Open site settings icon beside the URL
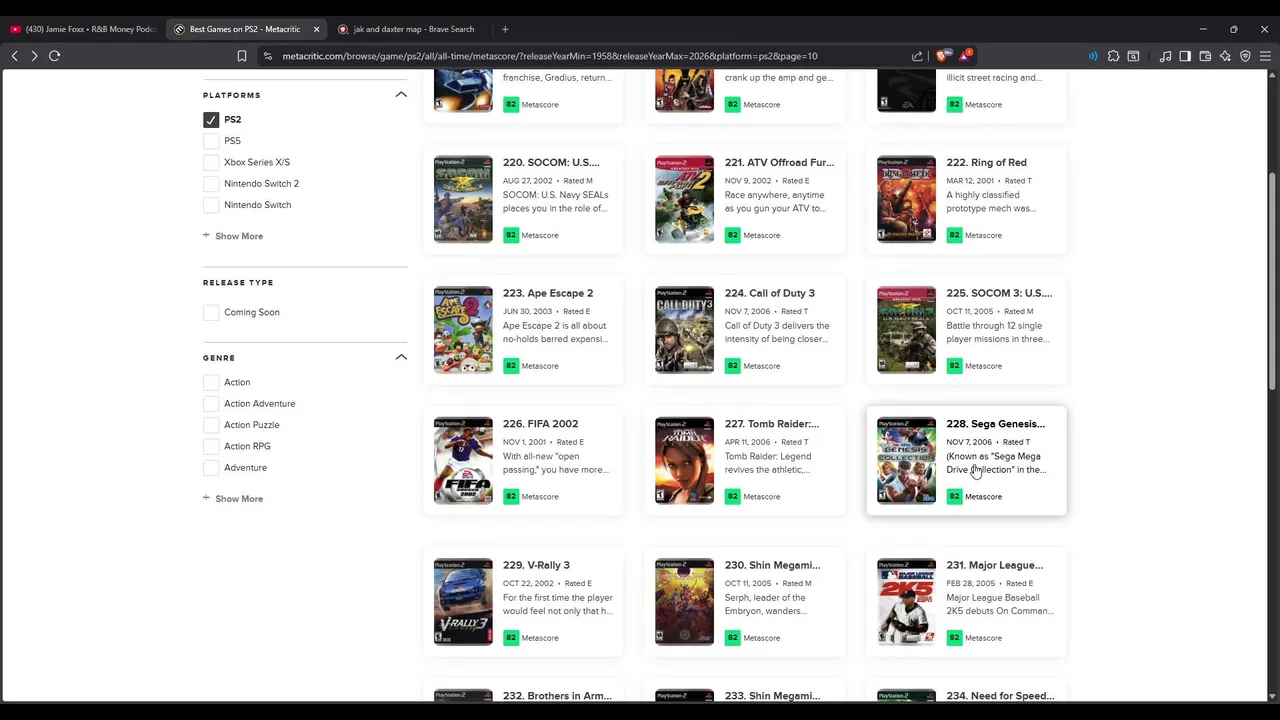The image size is (1280, 720). [267, 56]
